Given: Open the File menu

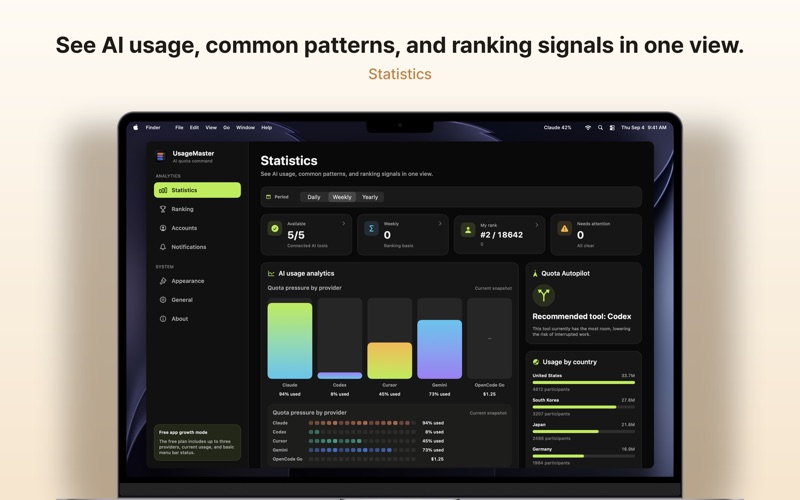Looking at the screenshot, I should (179, 128).
